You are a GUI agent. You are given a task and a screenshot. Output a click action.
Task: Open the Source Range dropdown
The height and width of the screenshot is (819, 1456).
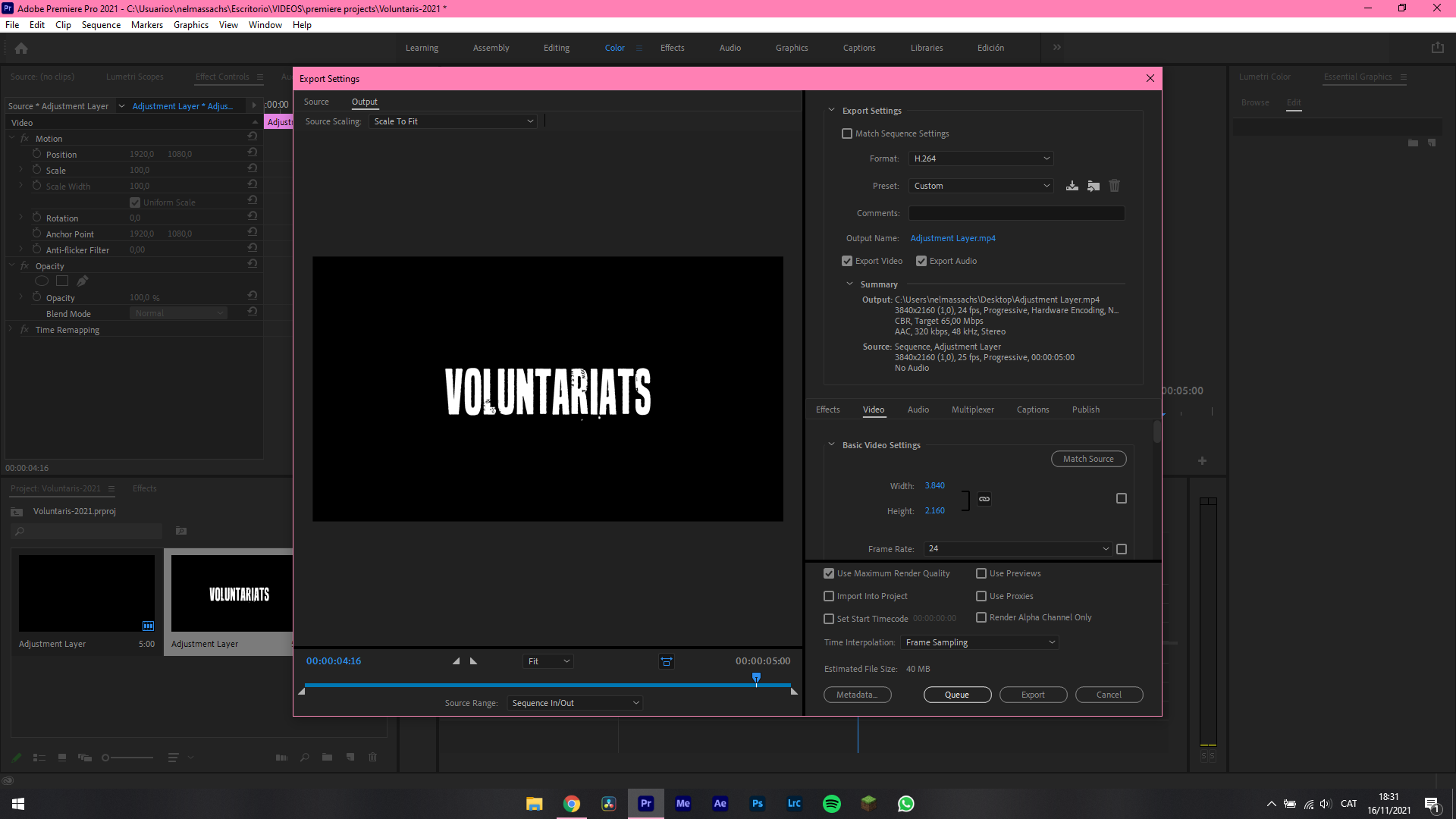pos(574,702)
